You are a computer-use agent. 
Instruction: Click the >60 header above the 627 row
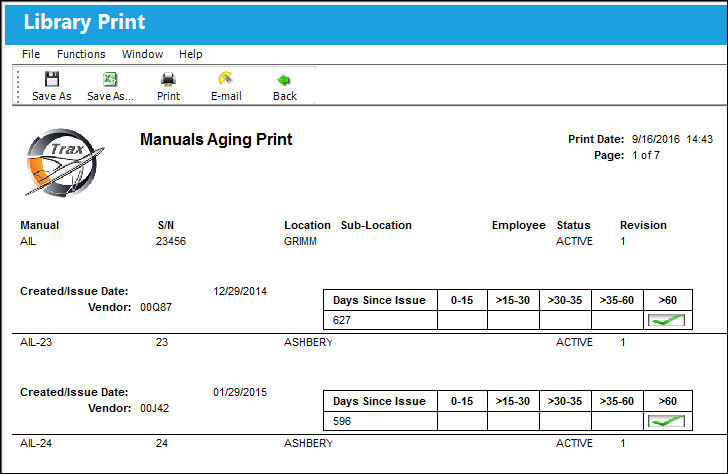click(668, 300)
